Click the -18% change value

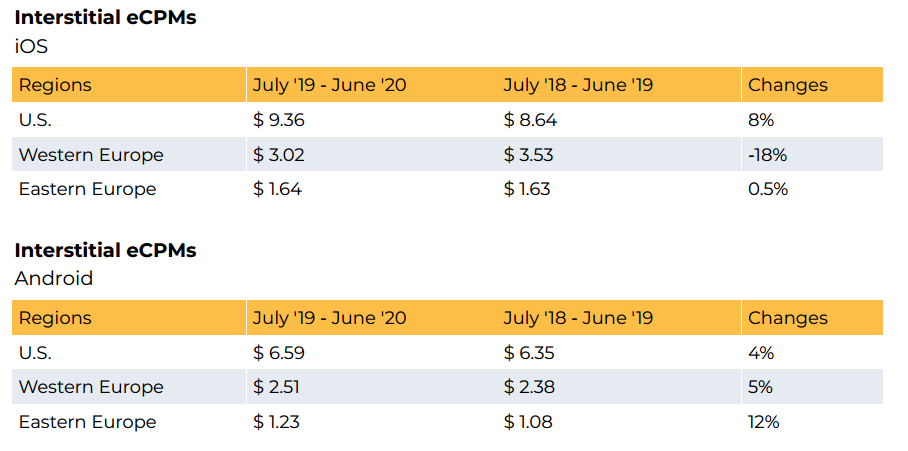[x=768, y=155]
